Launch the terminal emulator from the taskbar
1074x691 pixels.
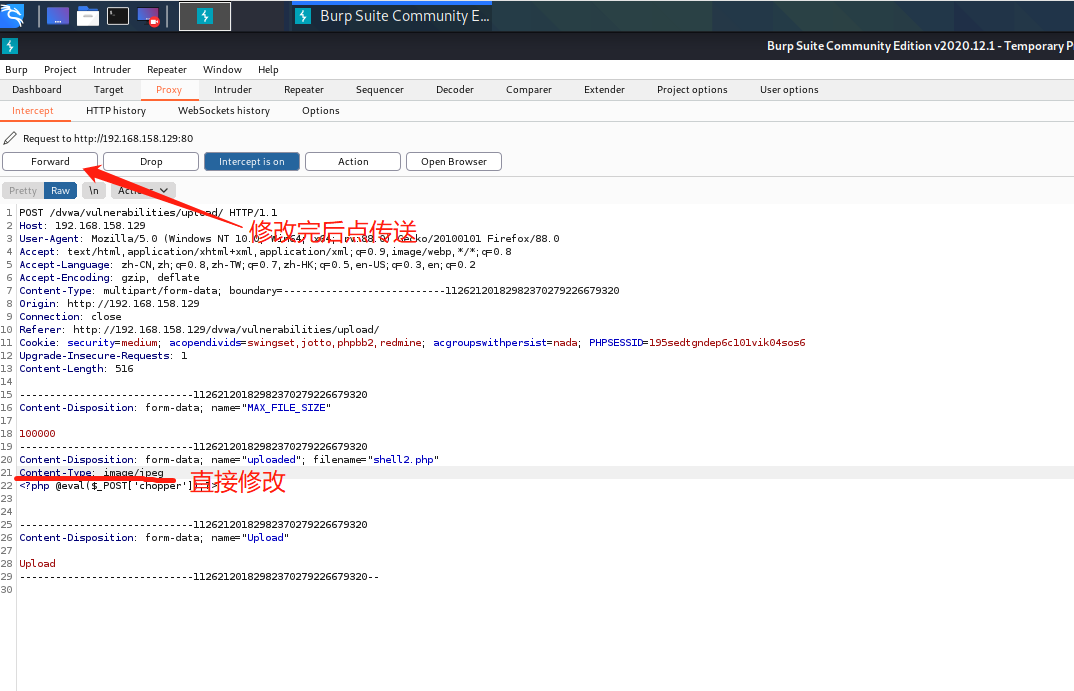click(x=118, y=16)
